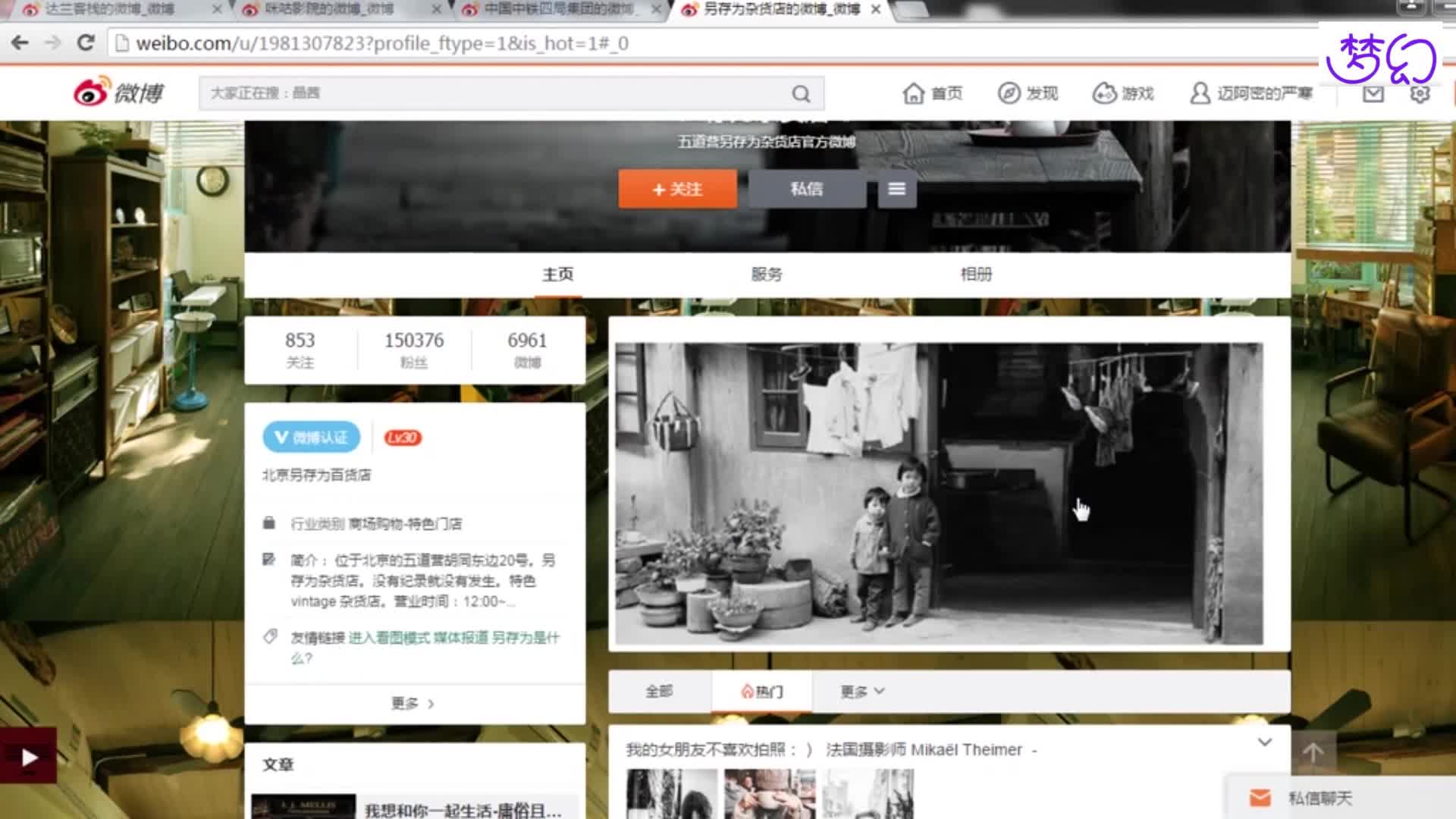Open the hamburger menu beside 私信
The height and width of the screenshot is (819, 1456).
click(896, 189)
